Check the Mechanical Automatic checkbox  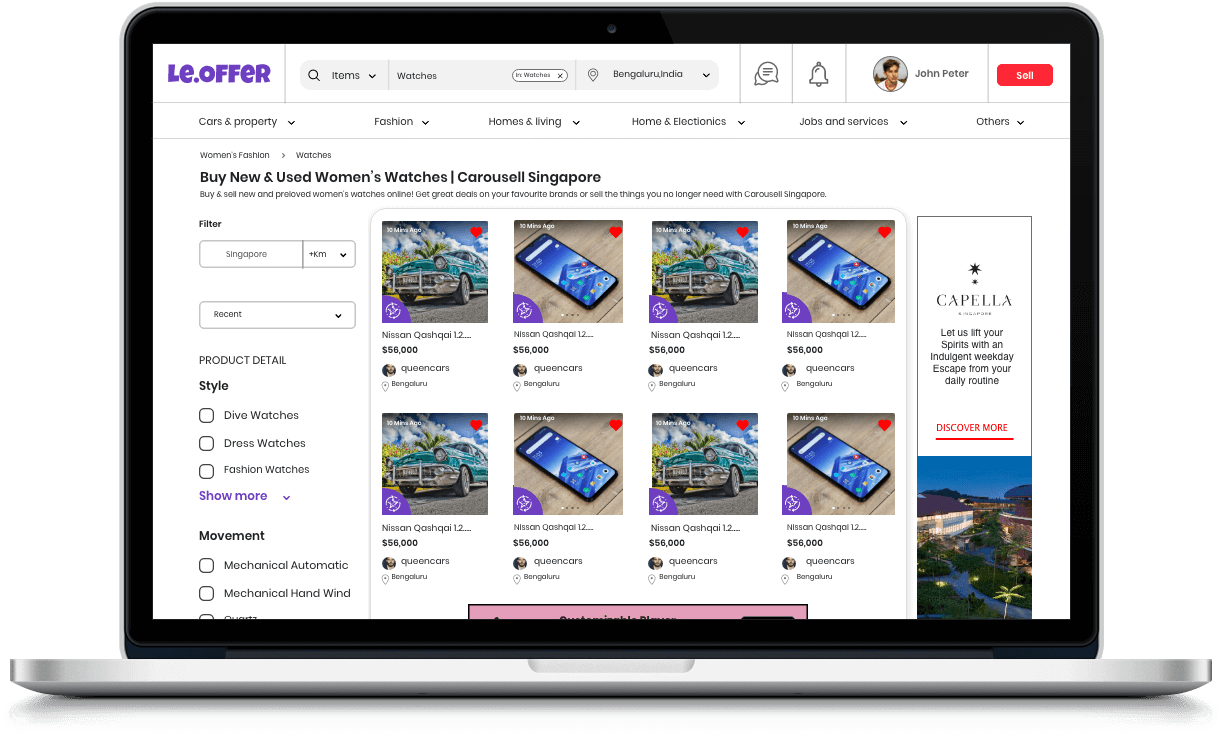[206, 565]
